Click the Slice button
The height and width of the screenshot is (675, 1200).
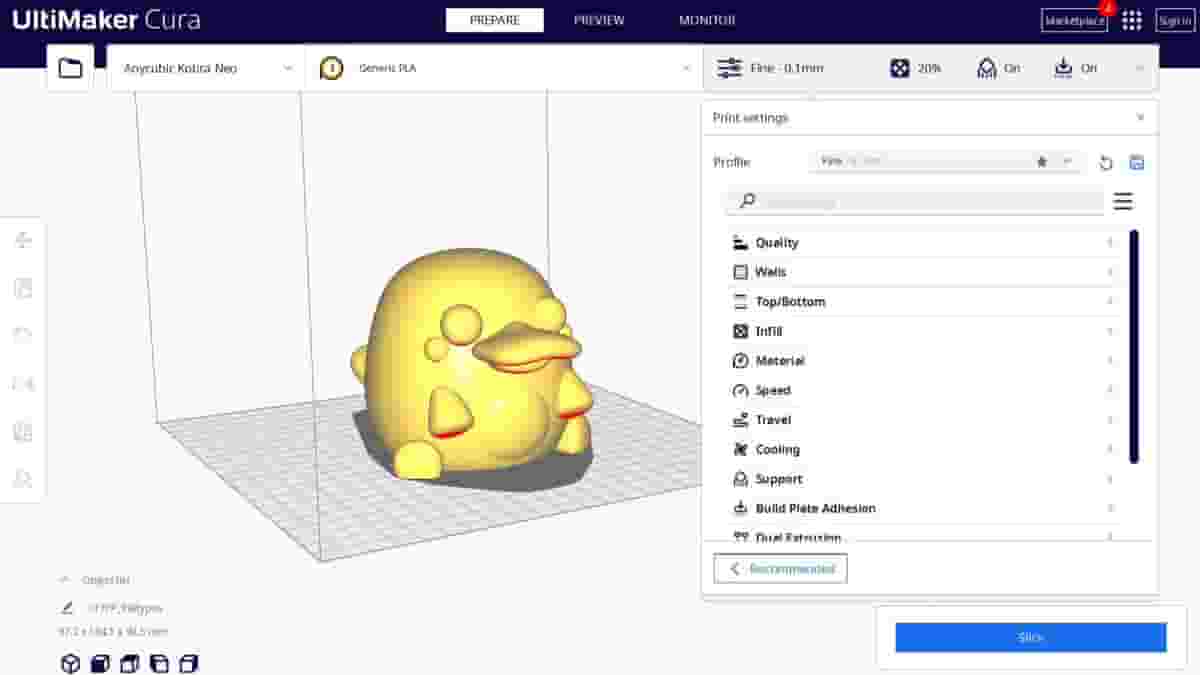click(1031, 637)
